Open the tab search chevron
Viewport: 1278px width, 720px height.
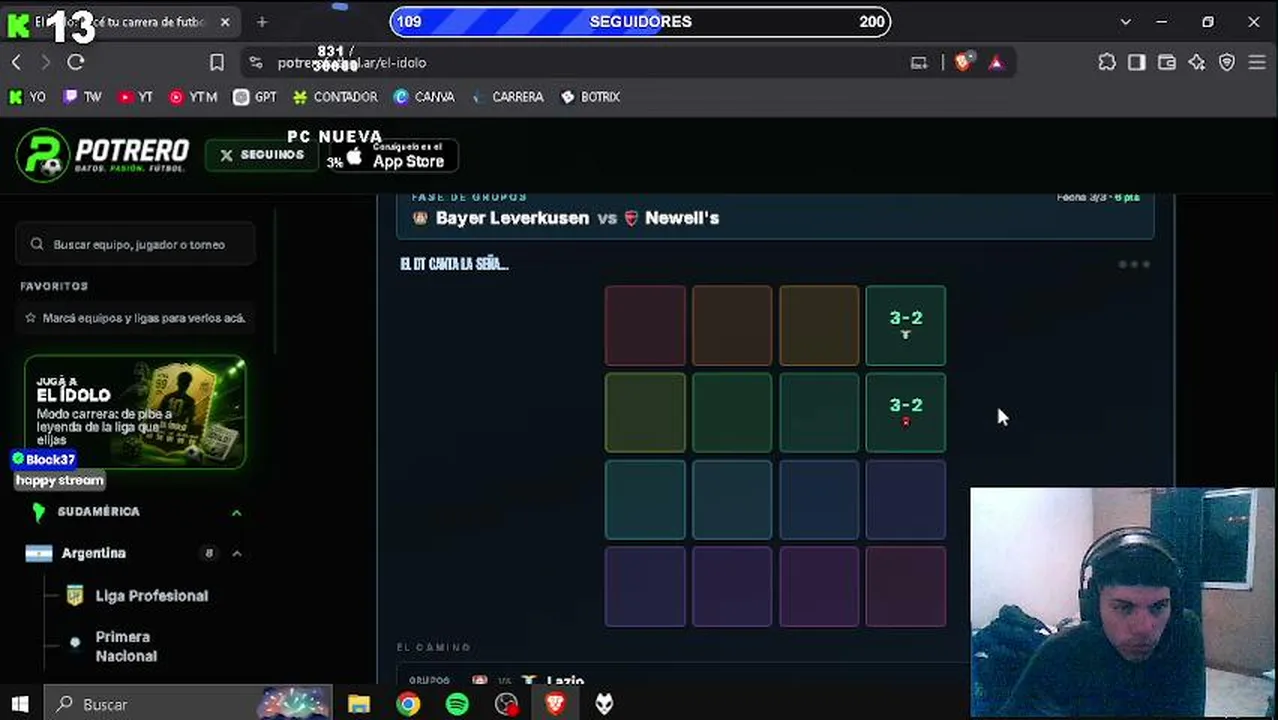pyautogui.click(x=1125, y=22)
